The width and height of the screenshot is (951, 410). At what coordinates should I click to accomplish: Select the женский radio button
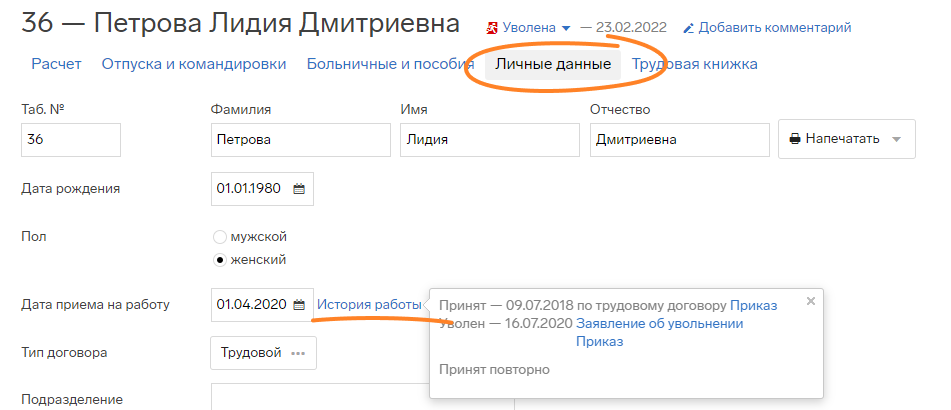220,260
